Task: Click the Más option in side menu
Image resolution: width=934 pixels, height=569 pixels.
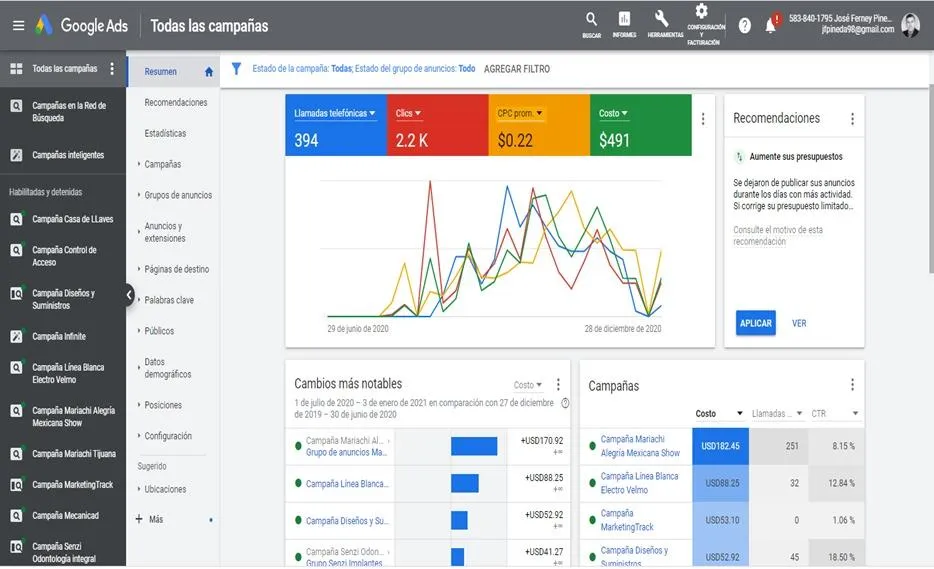Action: tap(156, 520)
